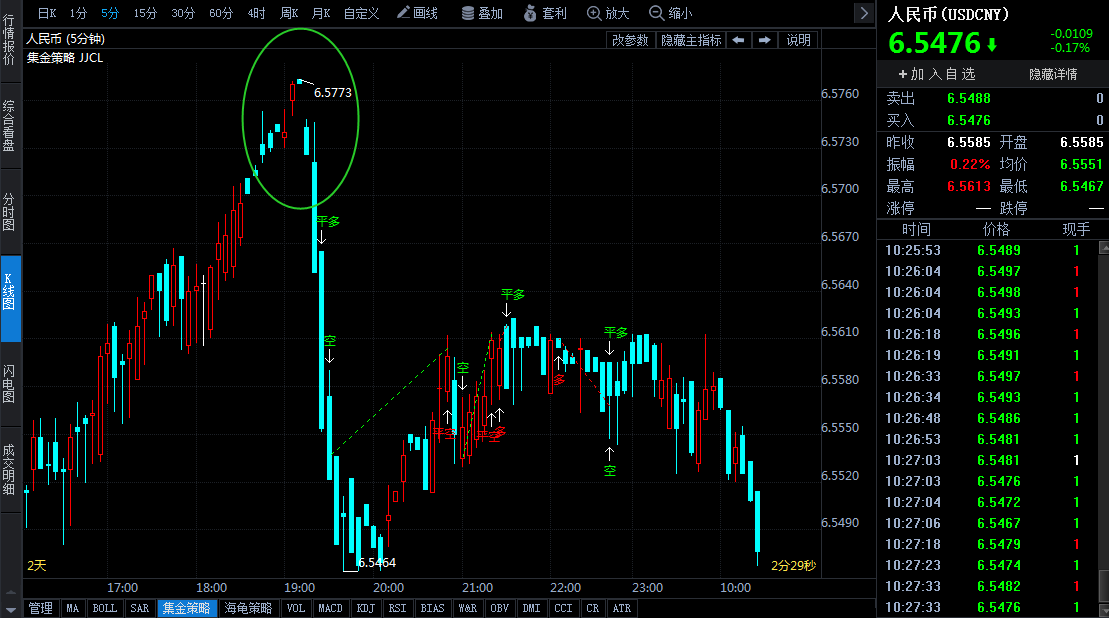1109x618 pixels.
Task: Select the MA indicator
Action: point(72,608)
